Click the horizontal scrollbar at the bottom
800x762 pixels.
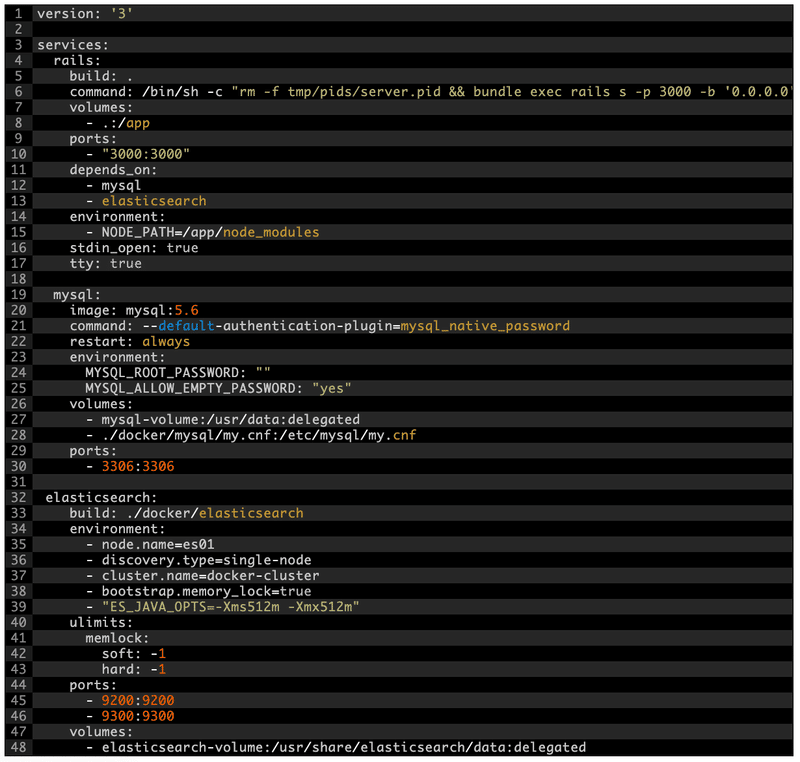[x=400, y=758]
